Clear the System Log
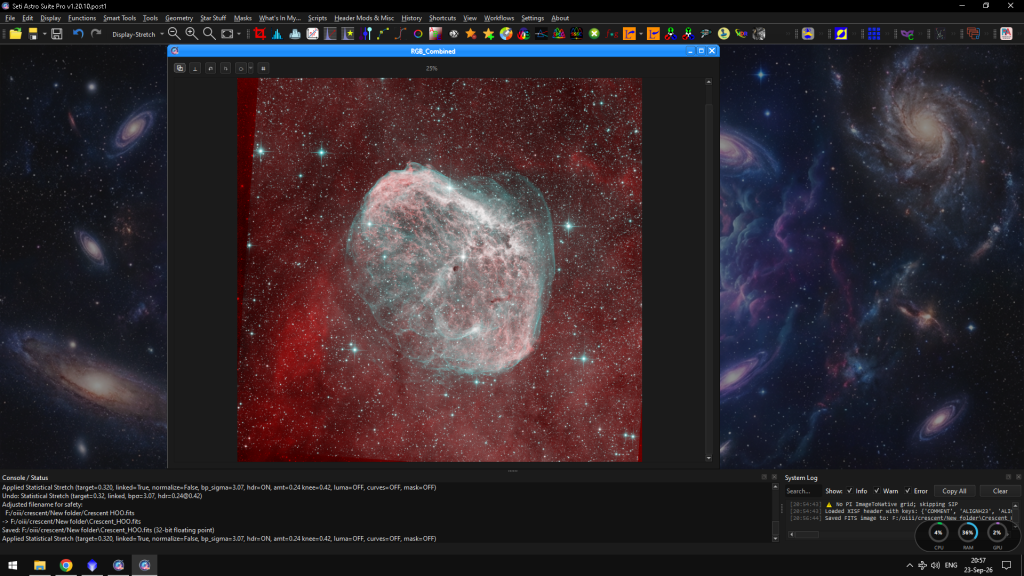Viewport: 1024px width, 576px height. [1000, 491]
